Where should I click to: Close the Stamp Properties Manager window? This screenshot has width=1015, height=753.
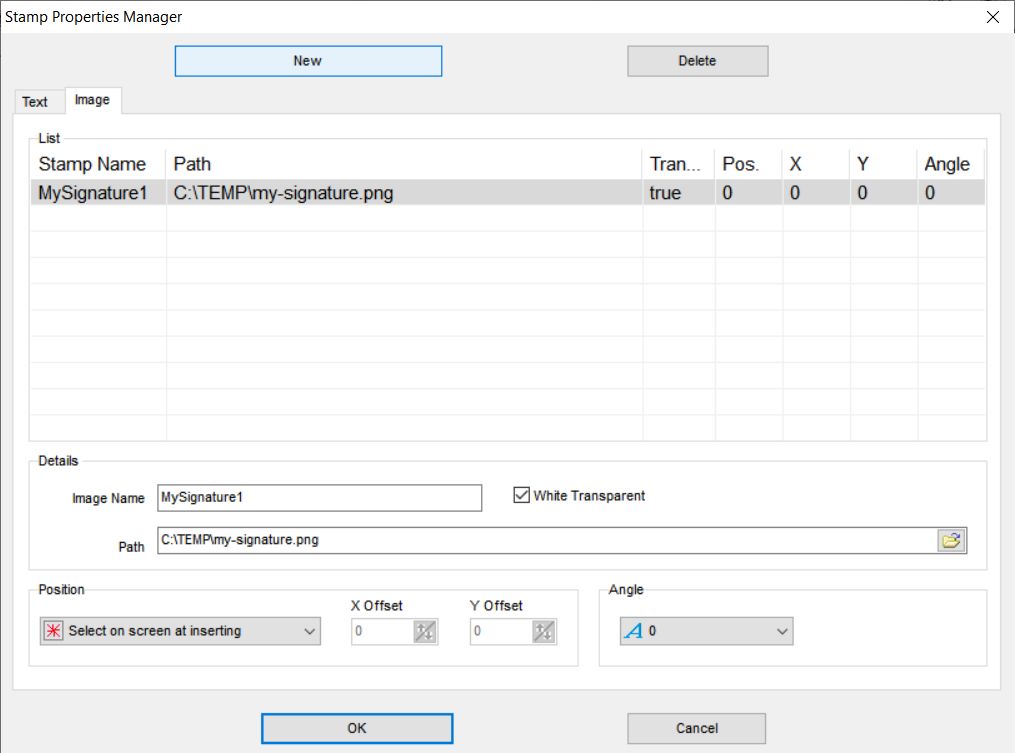[x=993, y=17]
